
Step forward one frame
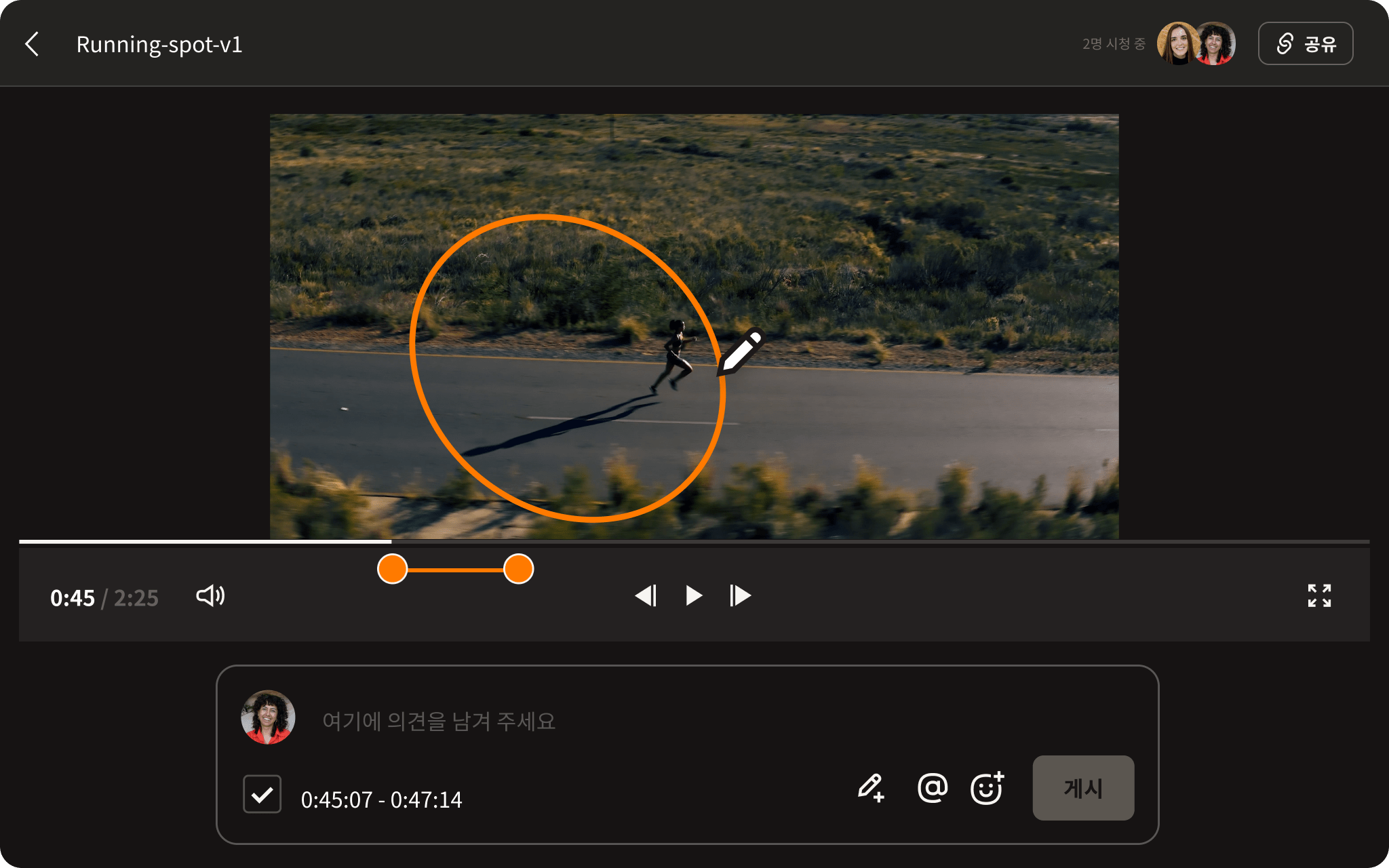pos(740,595)
